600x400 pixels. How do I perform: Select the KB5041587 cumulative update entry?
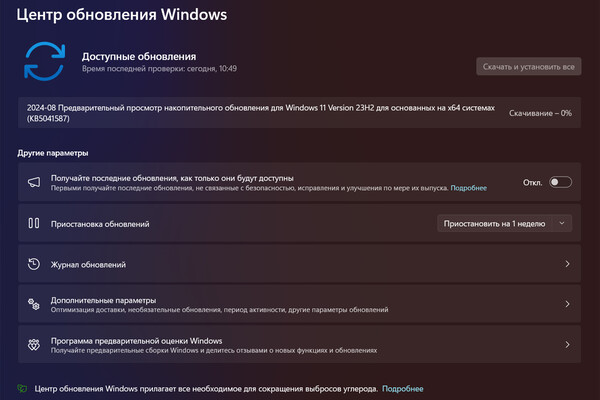tap(260, 113)
